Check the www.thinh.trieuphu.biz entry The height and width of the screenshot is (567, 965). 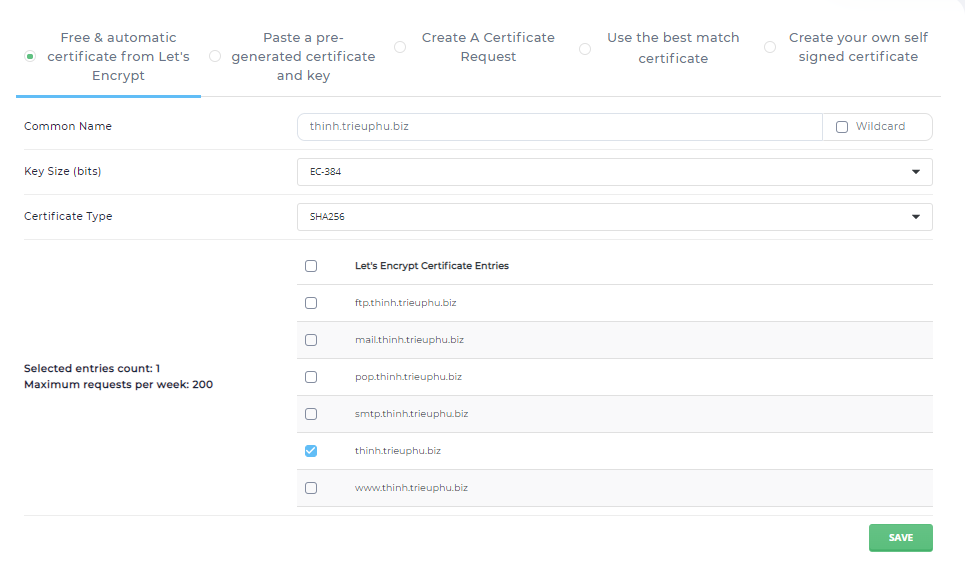click(x=311, y=488)
